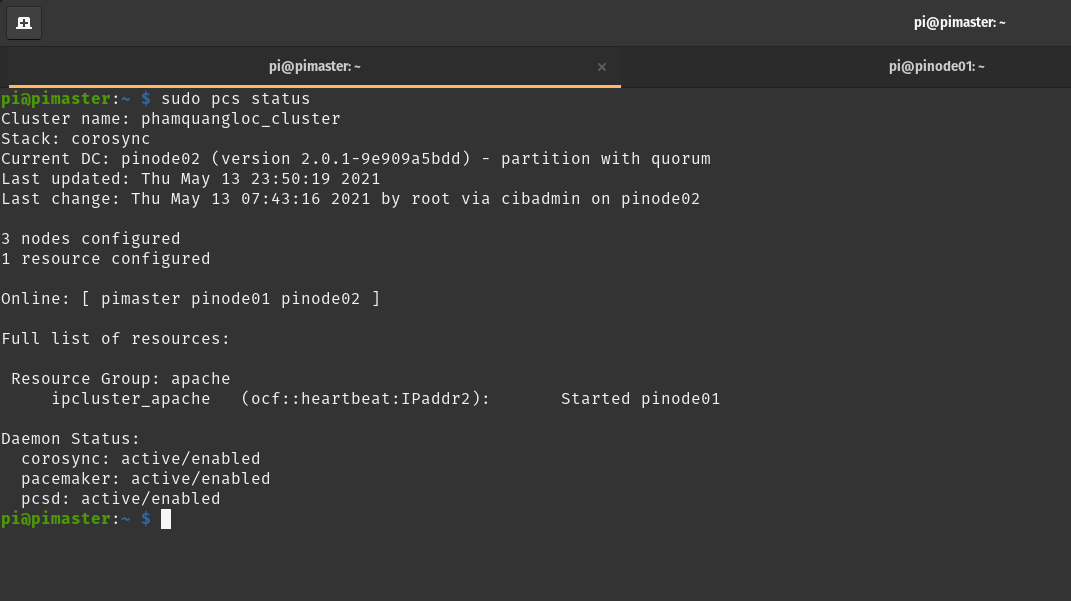Close the pi@pimaster terminal tab
Image resolution: width=1071 pixels, height=601 pixels.
pyautogui.click(x=601, y=67)
